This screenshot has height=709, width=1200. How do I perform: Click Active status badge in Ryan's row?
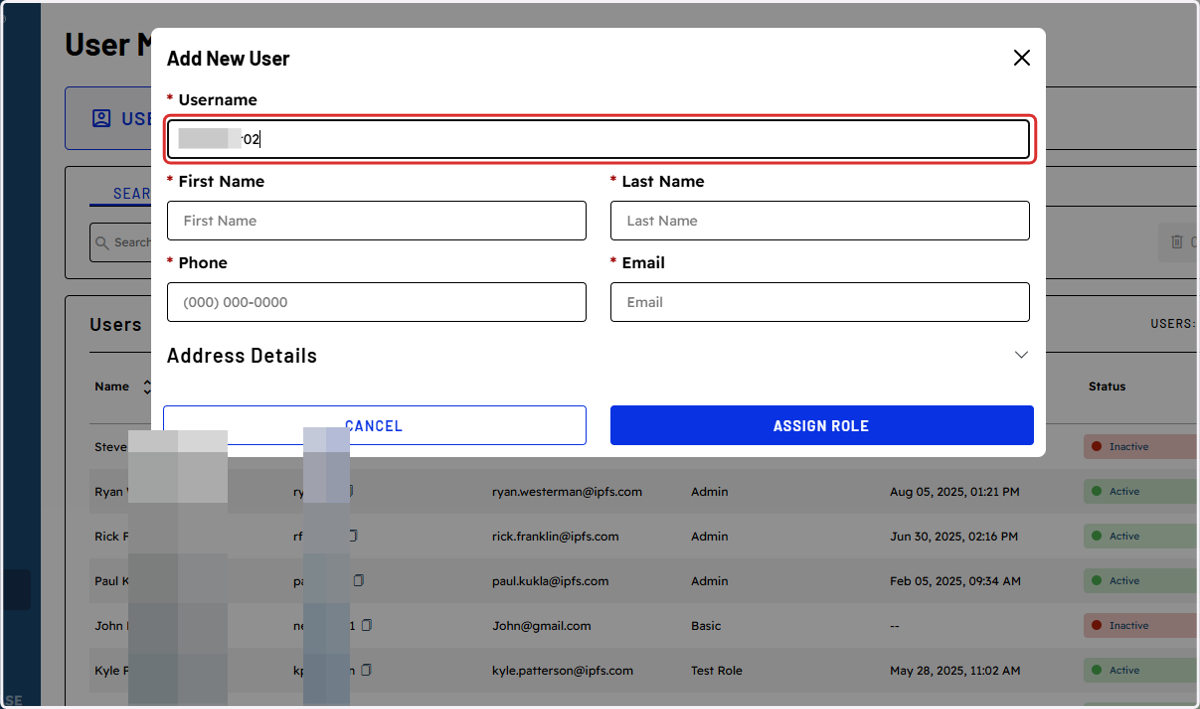pyautogui.click(x=1141, y=492)
